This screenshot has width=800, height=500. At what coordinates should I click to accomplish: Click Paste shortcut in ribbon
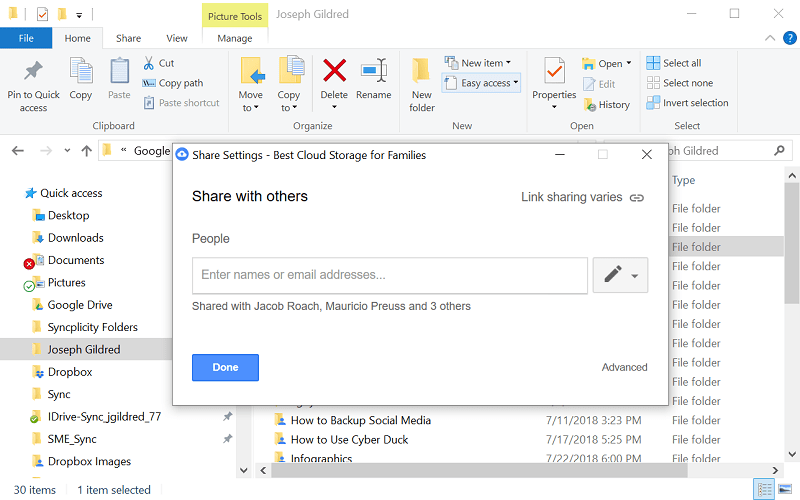[181, 103]
